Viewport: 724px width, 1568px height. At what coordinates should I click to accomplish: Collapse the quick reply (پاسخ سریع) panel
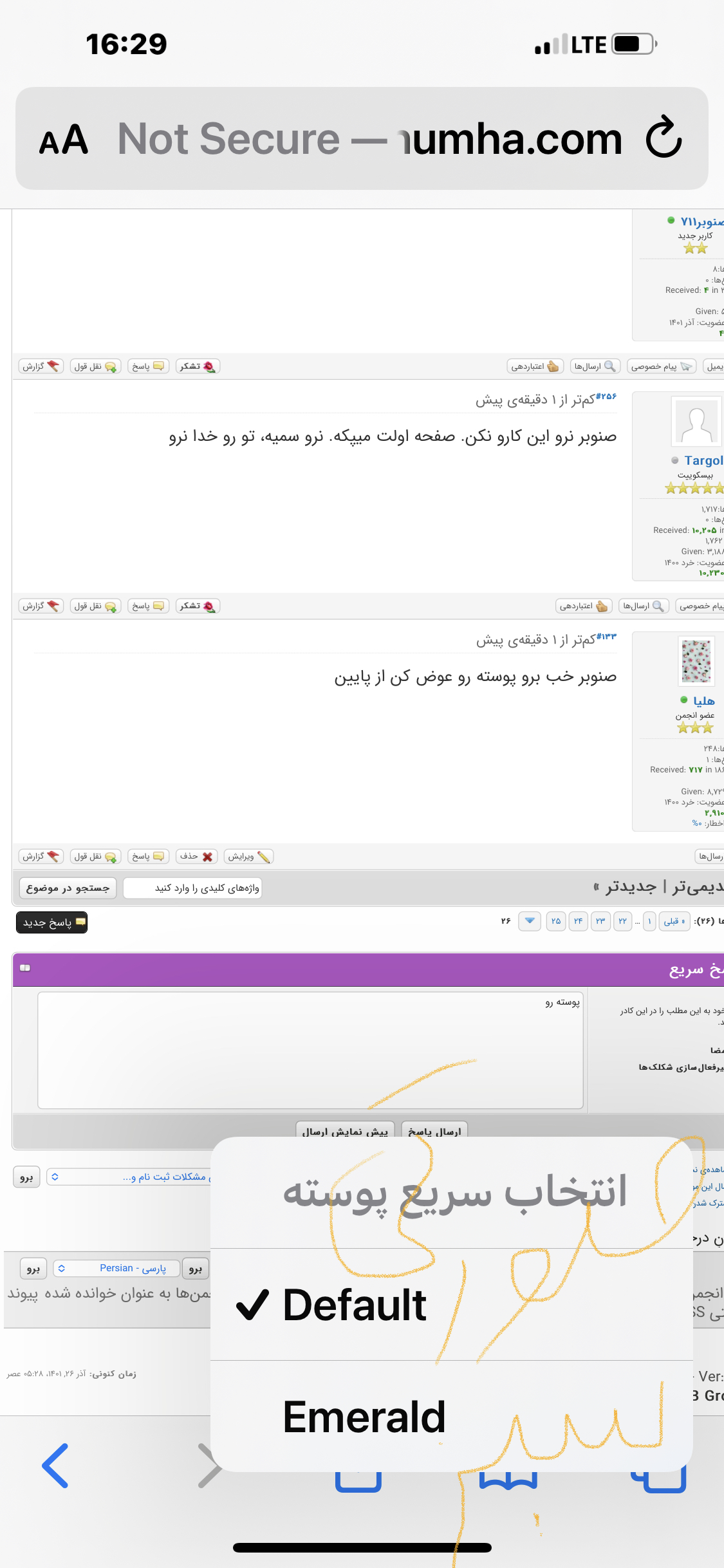tap(25, 967)
